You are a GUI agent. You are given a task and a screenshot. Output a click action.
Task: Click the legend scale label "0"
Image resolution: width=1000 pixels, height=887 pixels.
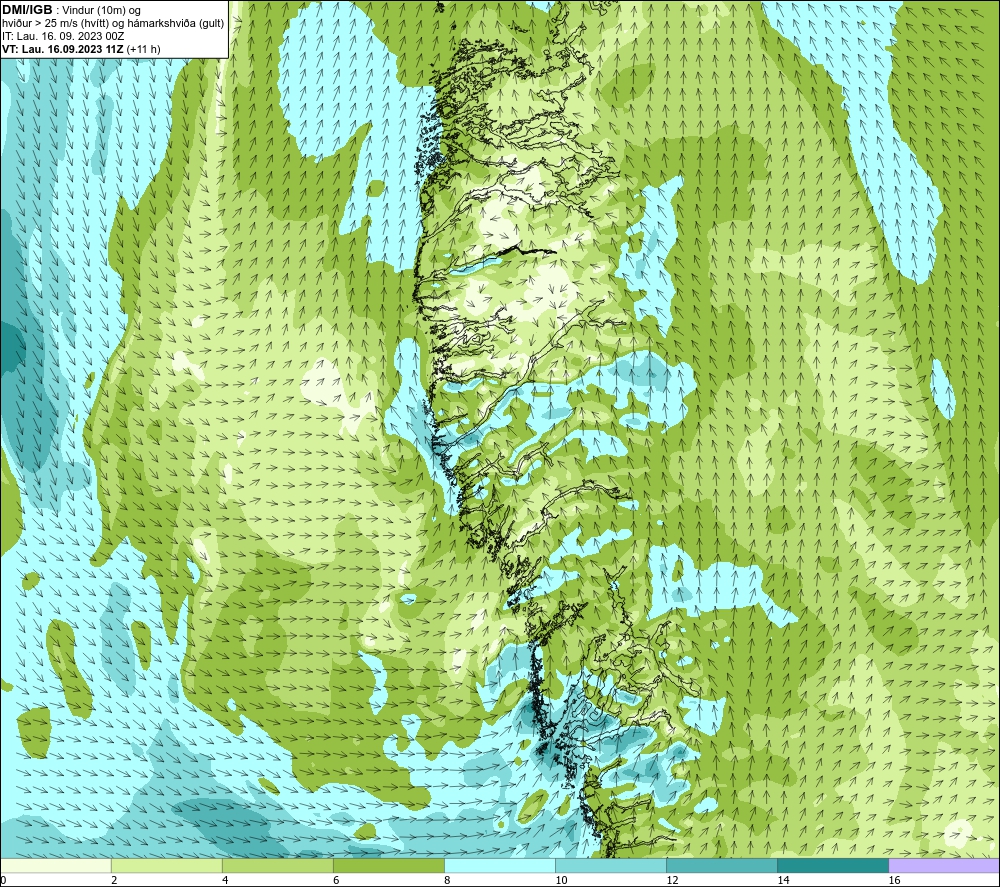pos(3,881)
